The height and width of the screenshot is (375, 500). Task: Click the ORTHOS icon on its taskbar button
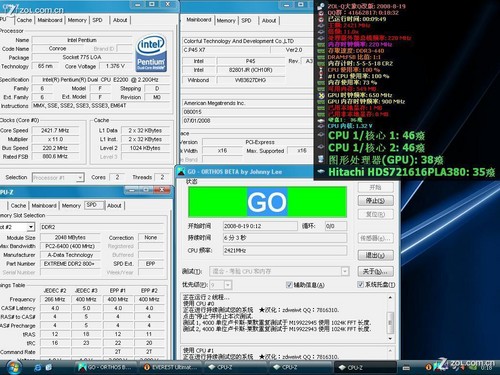82,367
